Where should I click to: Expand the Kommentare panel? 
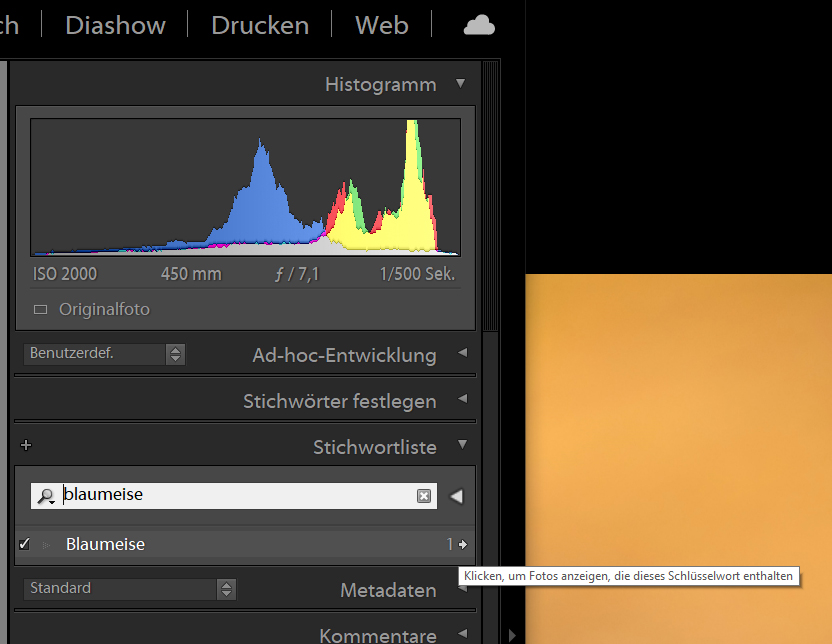point(461,634)
